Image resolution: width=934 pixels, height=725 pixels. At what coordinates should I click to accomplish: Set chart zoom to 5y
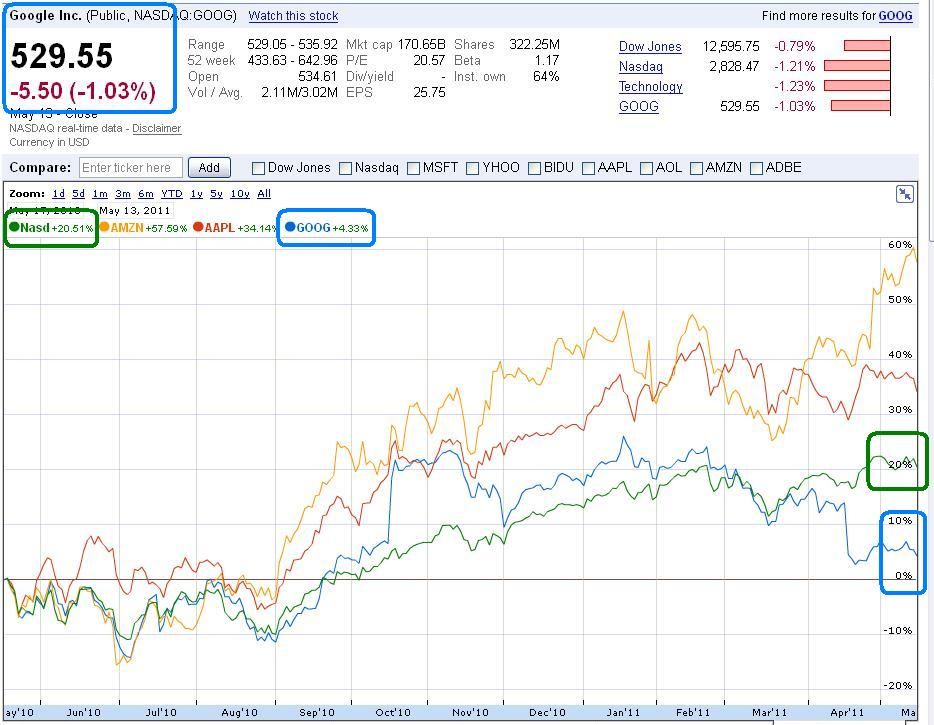pyautogui.click(x=217, y=194)
